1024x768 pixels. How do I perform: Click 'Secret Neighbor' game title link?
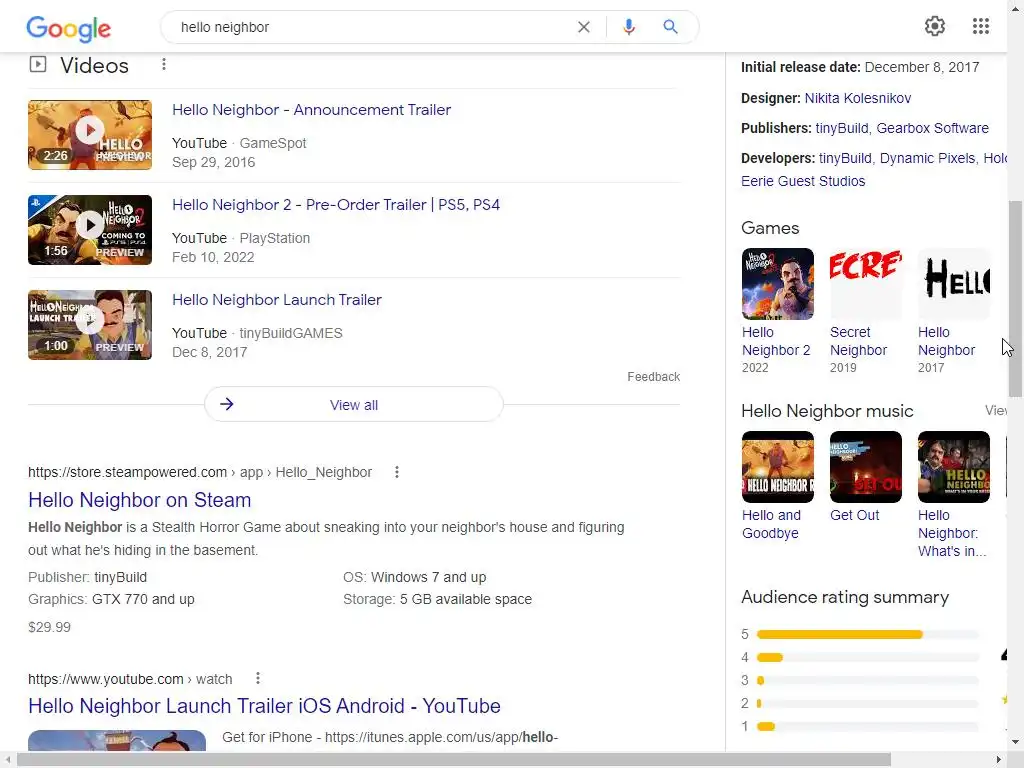click(x=858, y=341)
